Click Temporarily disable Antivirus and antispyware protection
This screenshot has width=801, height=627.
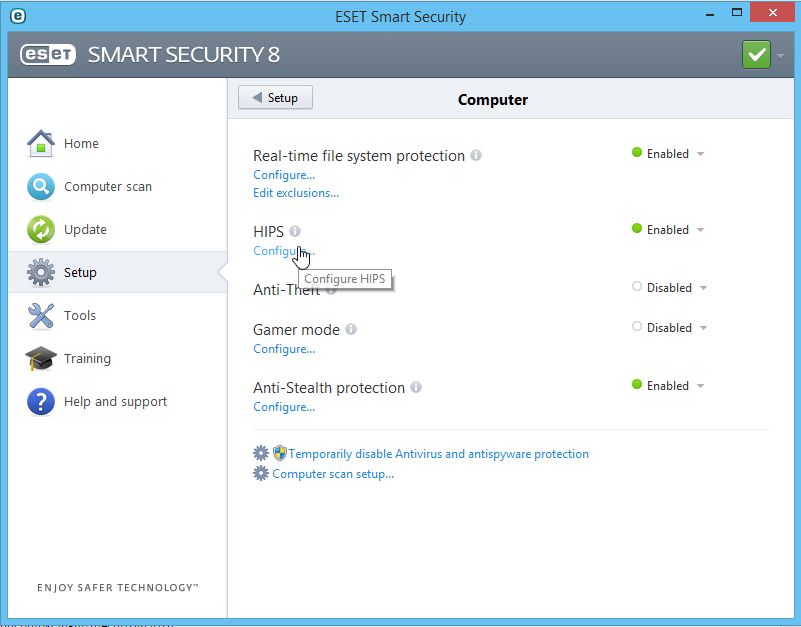(438, 454)
